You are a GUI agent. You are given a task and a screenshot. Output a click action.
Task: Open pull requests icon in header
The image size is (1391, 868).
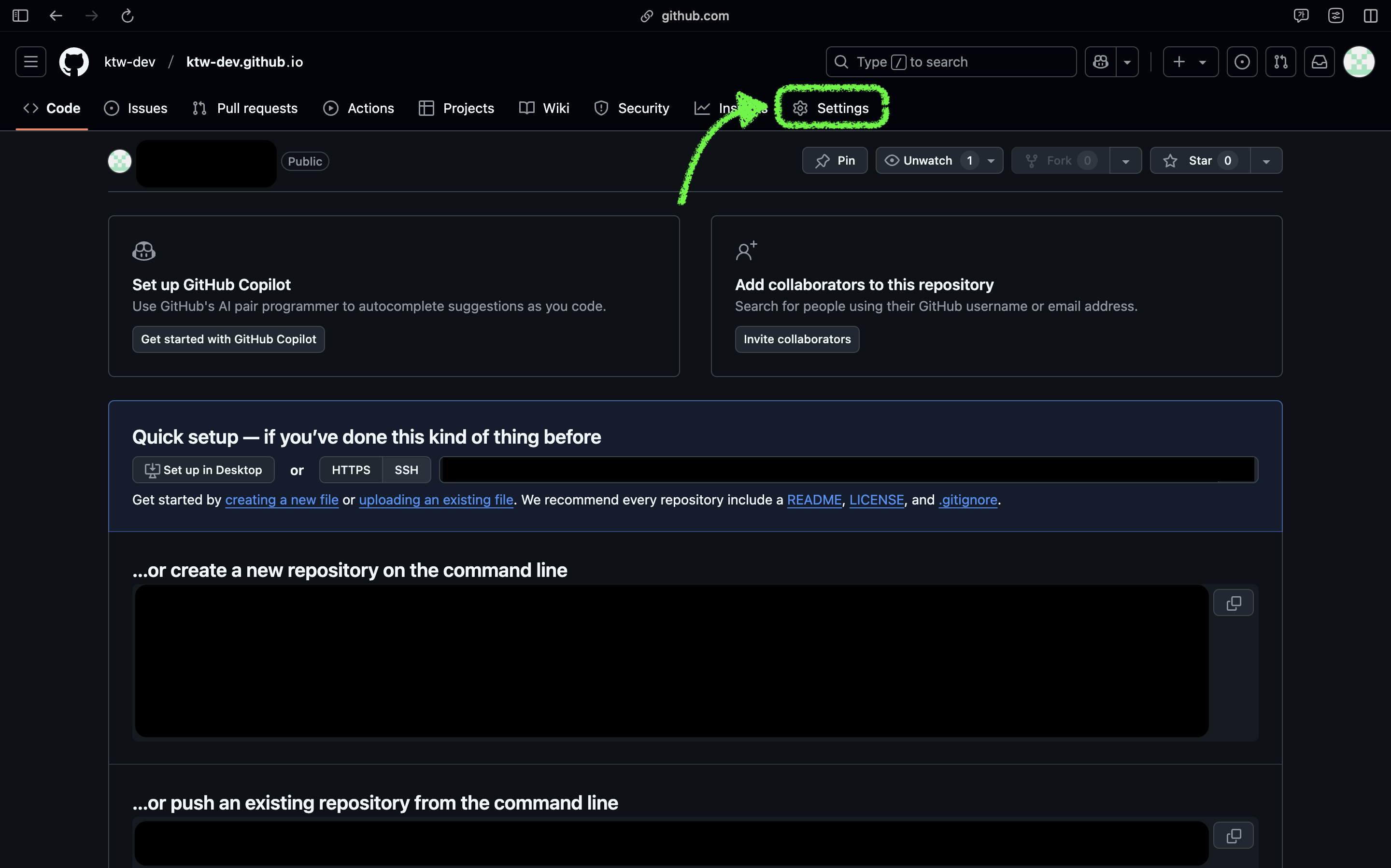tap(1281, 61)
